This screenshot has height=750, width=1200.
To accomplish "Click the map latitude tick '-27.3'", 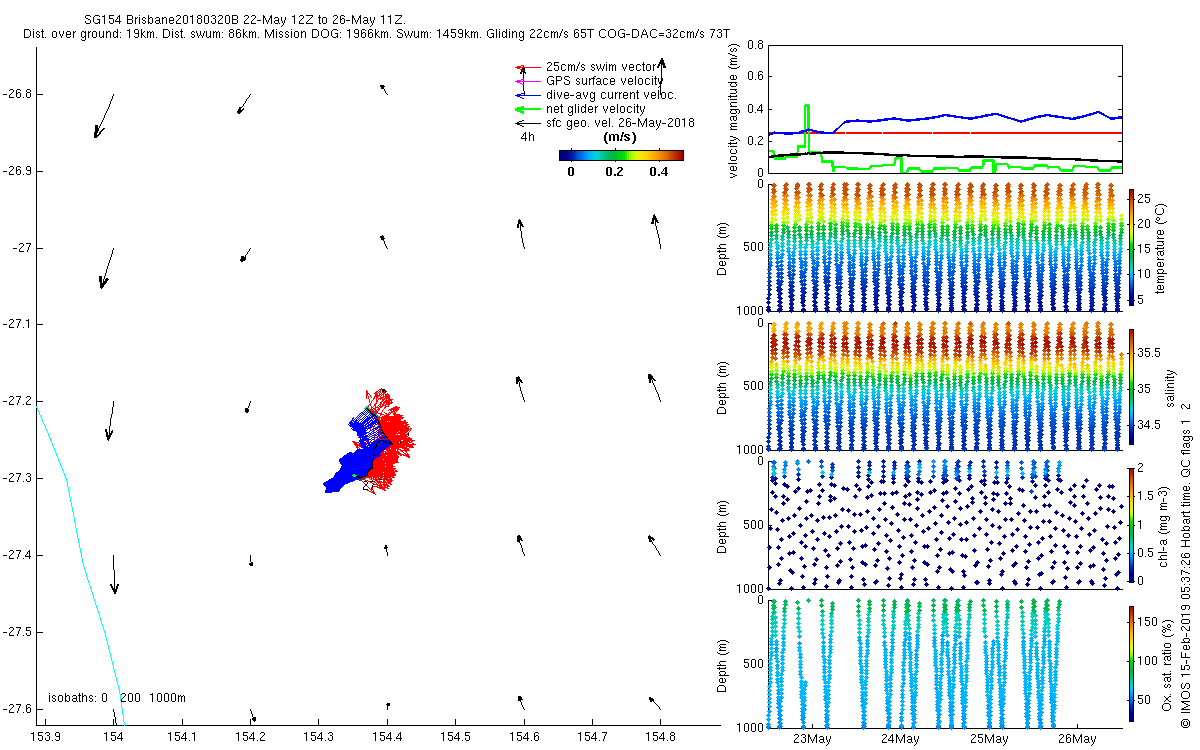I will pyautogui.click(x=17, y=478).
